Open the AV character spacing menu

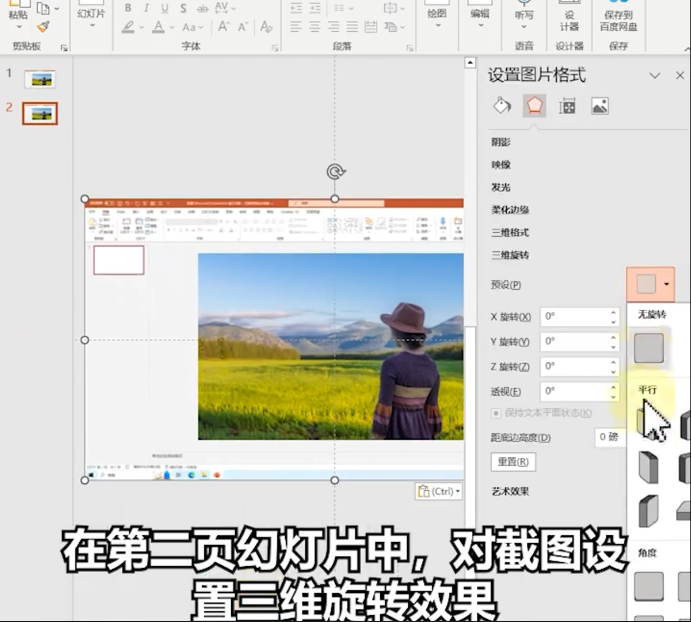[x=225, y=7]
